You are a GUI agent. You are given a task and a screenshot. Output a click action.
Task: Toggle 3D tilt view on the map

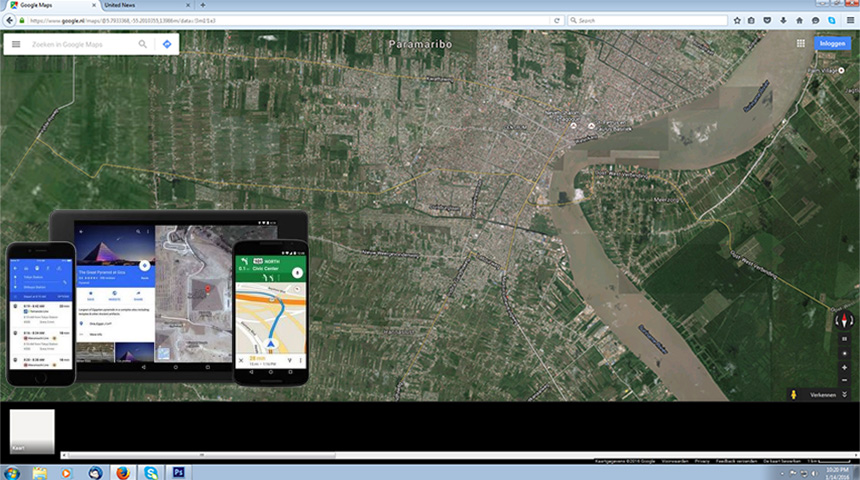(845, 339)
